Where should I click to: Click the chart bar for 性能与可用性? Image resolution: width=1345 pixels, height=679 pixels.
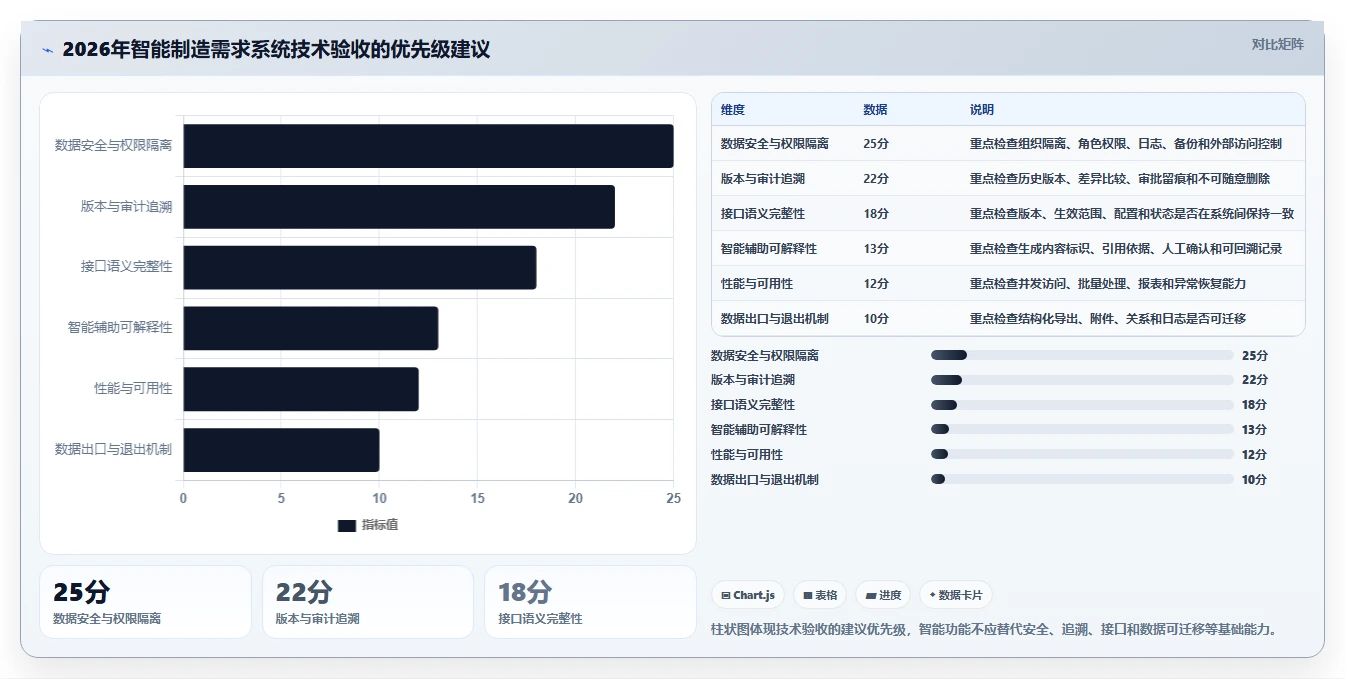tap(301, 389)
